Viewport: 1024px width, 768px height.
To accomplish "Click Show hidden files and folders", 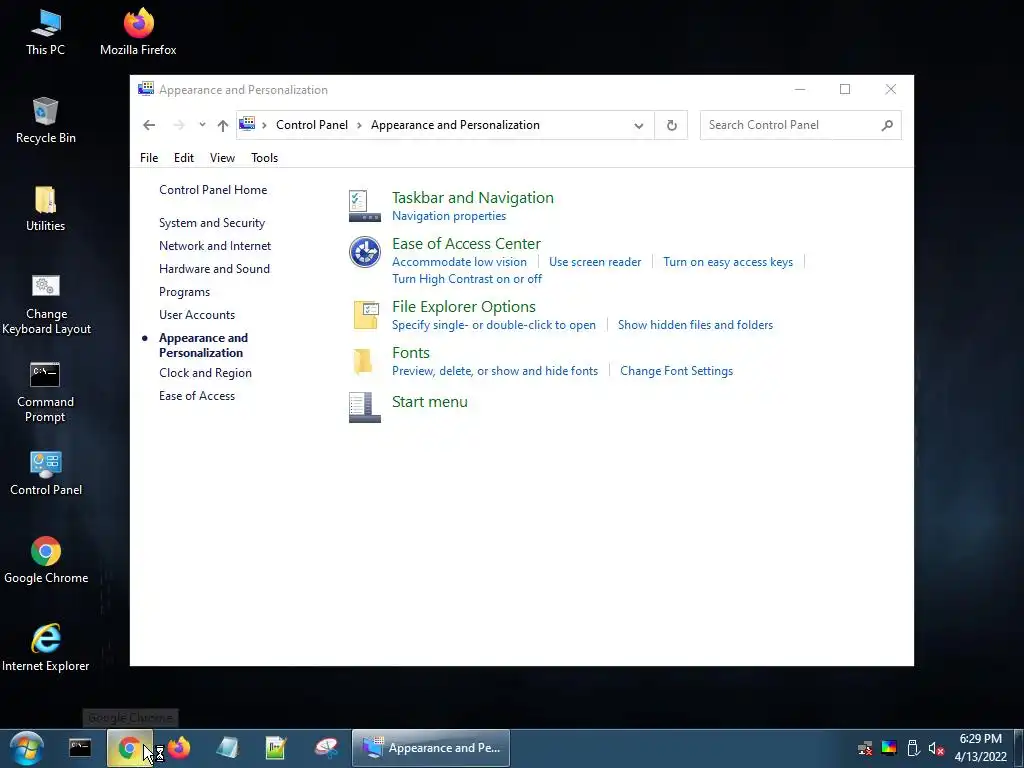I will (x=696, y=325).
